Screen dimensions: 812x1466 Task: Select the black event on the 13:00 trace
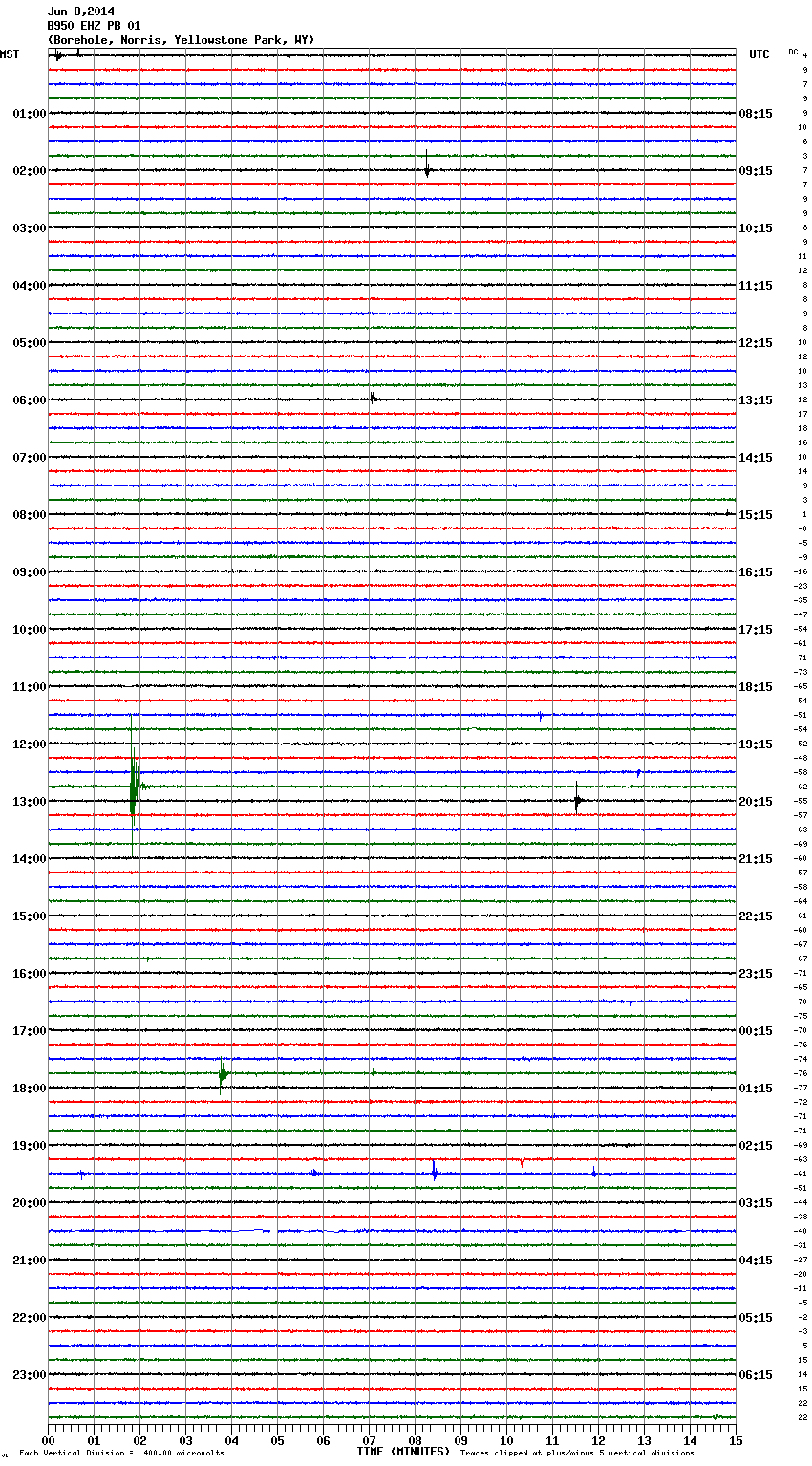point(577,800)
